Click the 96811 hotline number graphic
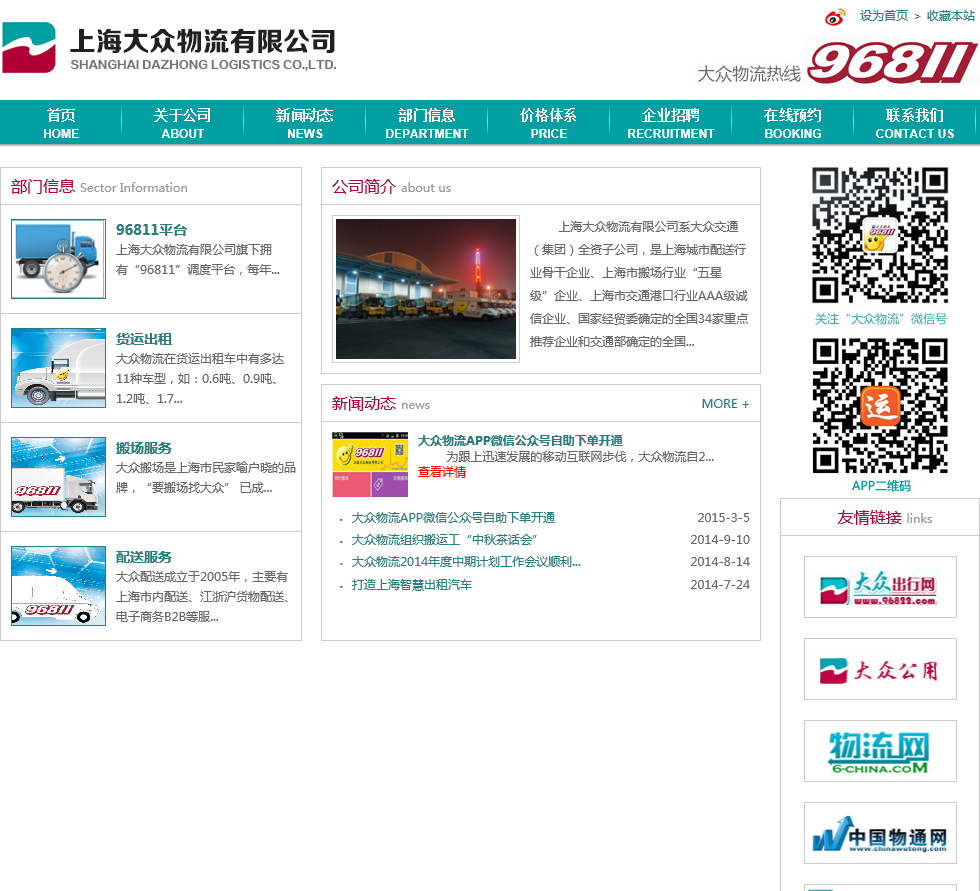Image resolution: width=980 pixels, height=891 pixels. coord(892,62)
